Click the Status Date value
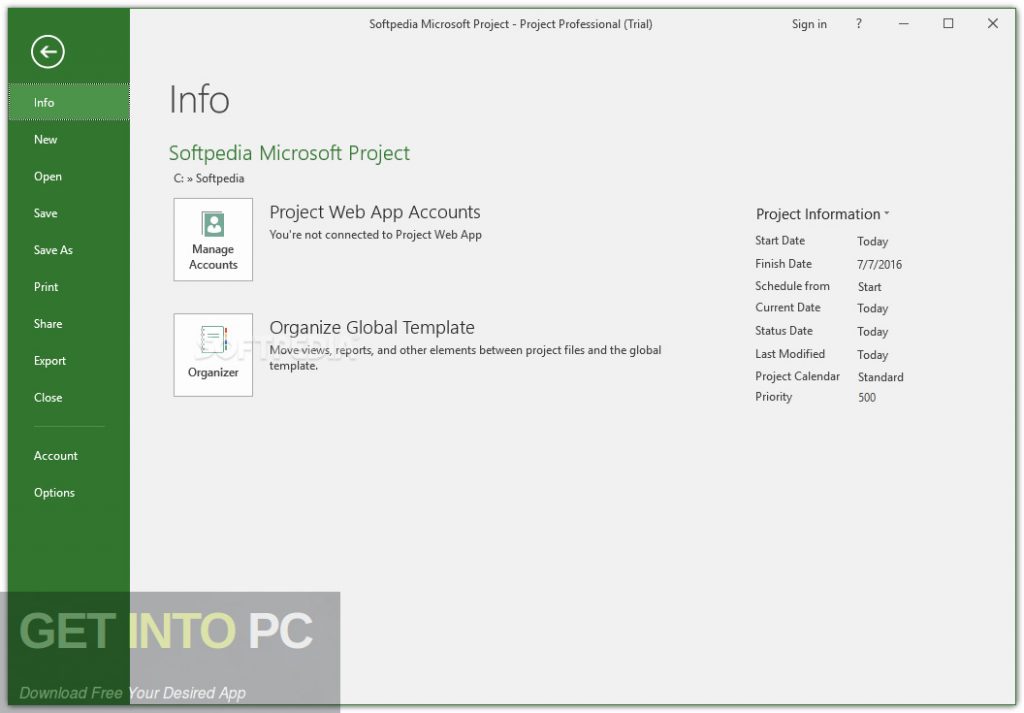Screen dimensions: 1024x713 872,332
